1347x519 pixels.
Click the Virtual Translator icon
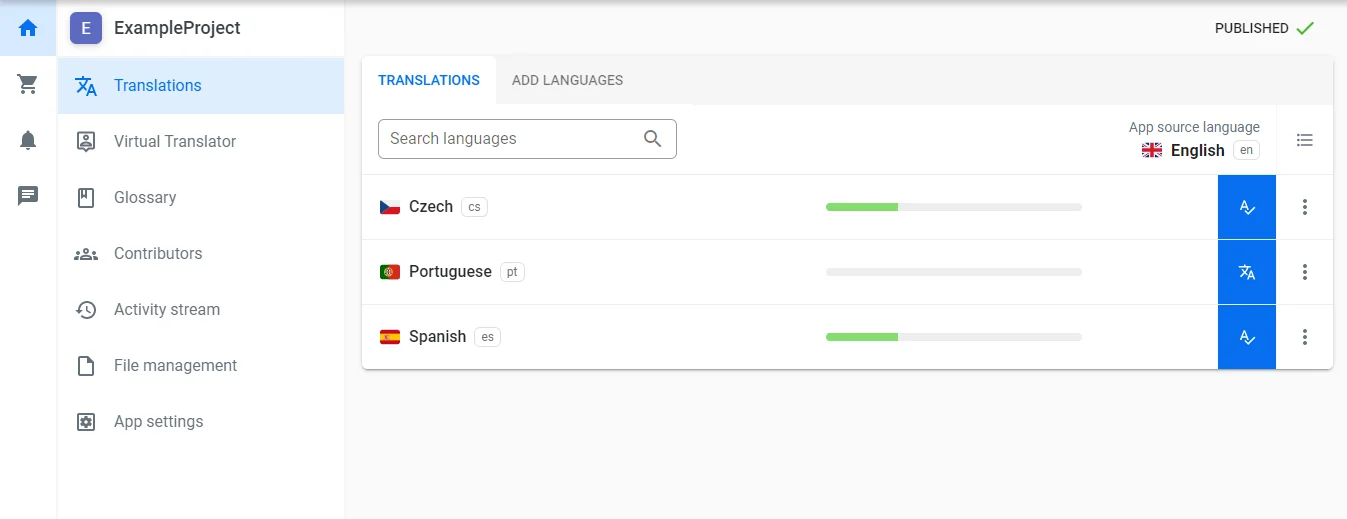click(86, 142)
